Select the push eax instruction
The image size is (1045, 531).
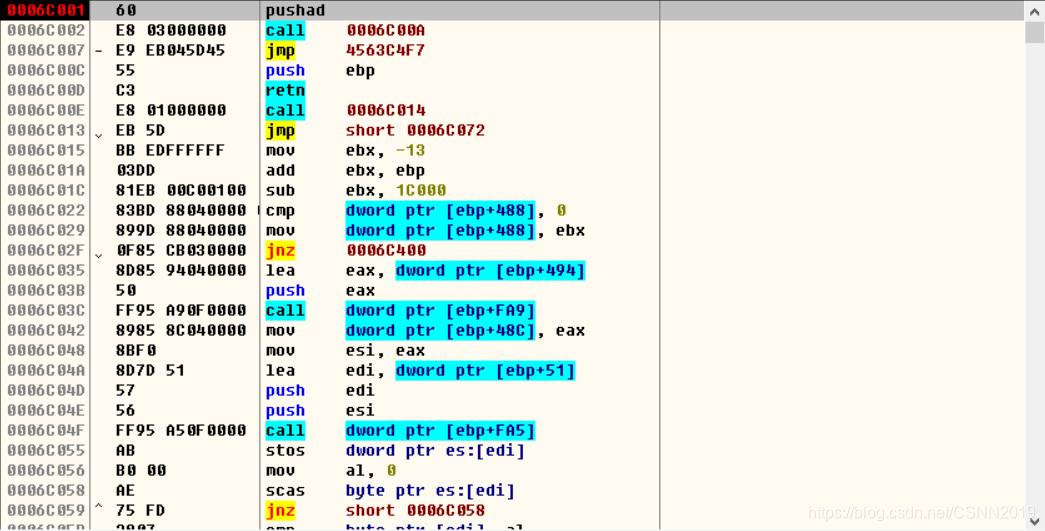pyautogui.click(x=320, y=290)
